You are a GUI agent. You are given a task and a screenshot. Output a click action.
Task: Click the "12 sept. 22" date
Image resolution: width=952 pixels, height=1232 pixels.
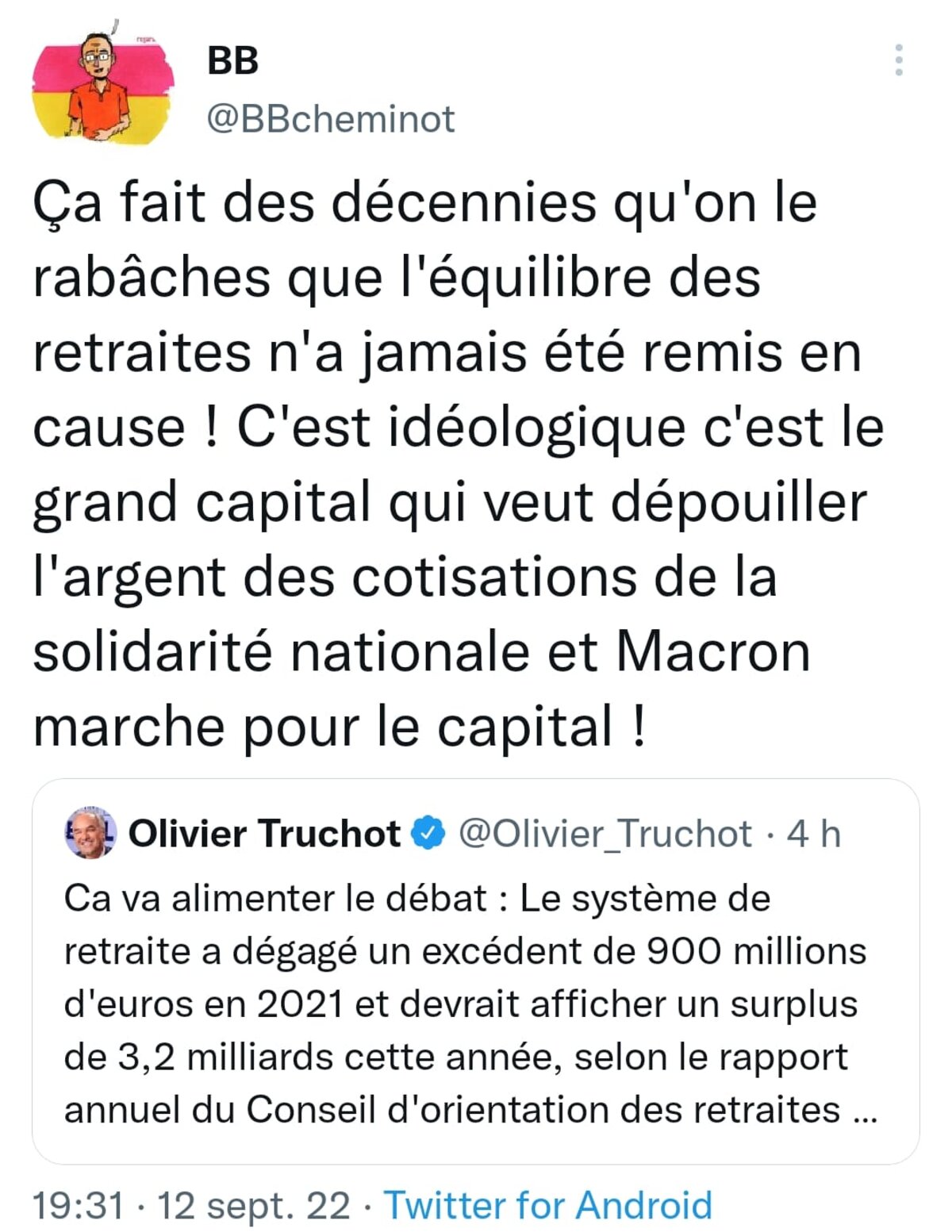[x=254, y=1206]
